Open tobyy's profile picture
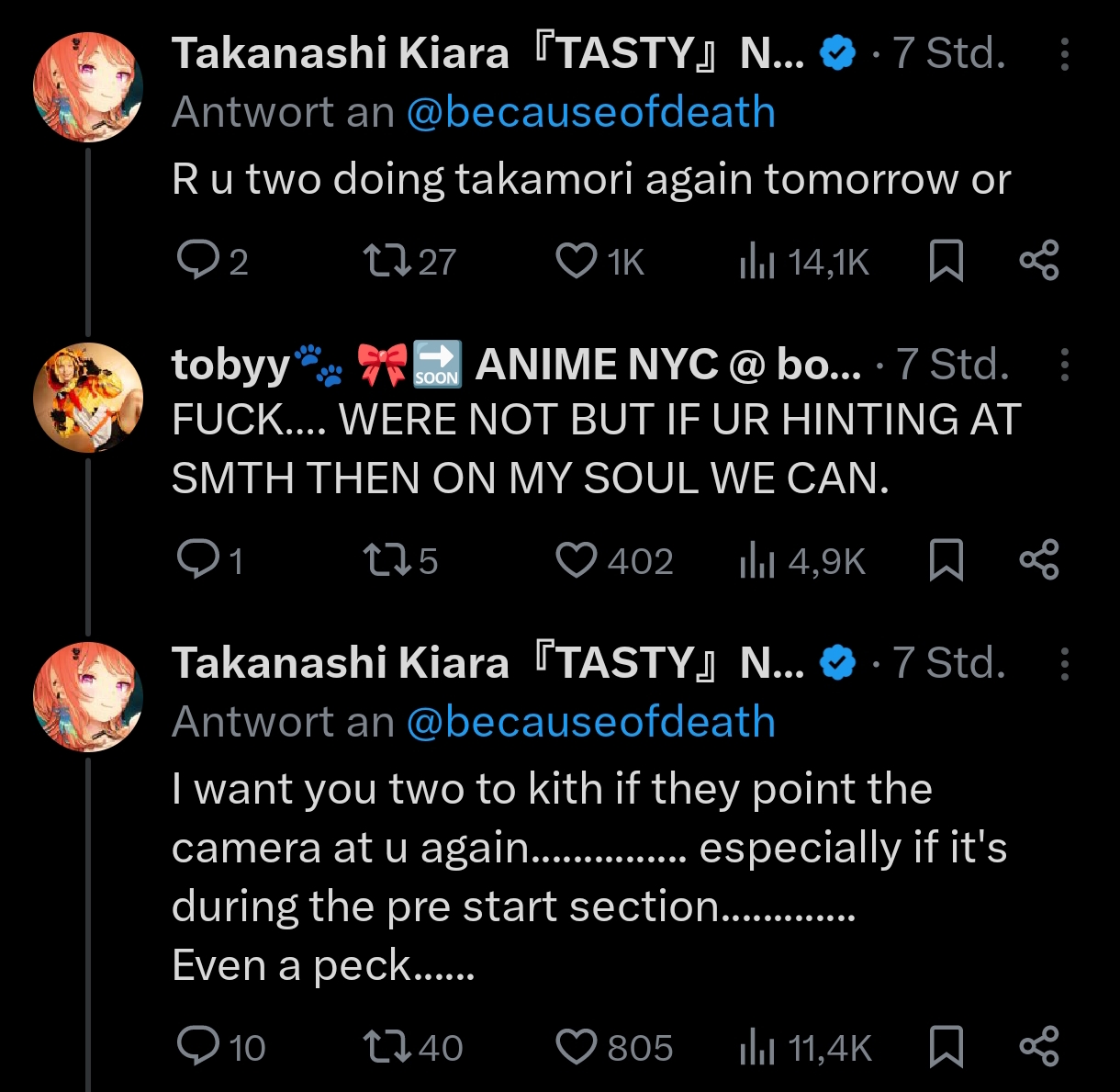 [88, 398]
